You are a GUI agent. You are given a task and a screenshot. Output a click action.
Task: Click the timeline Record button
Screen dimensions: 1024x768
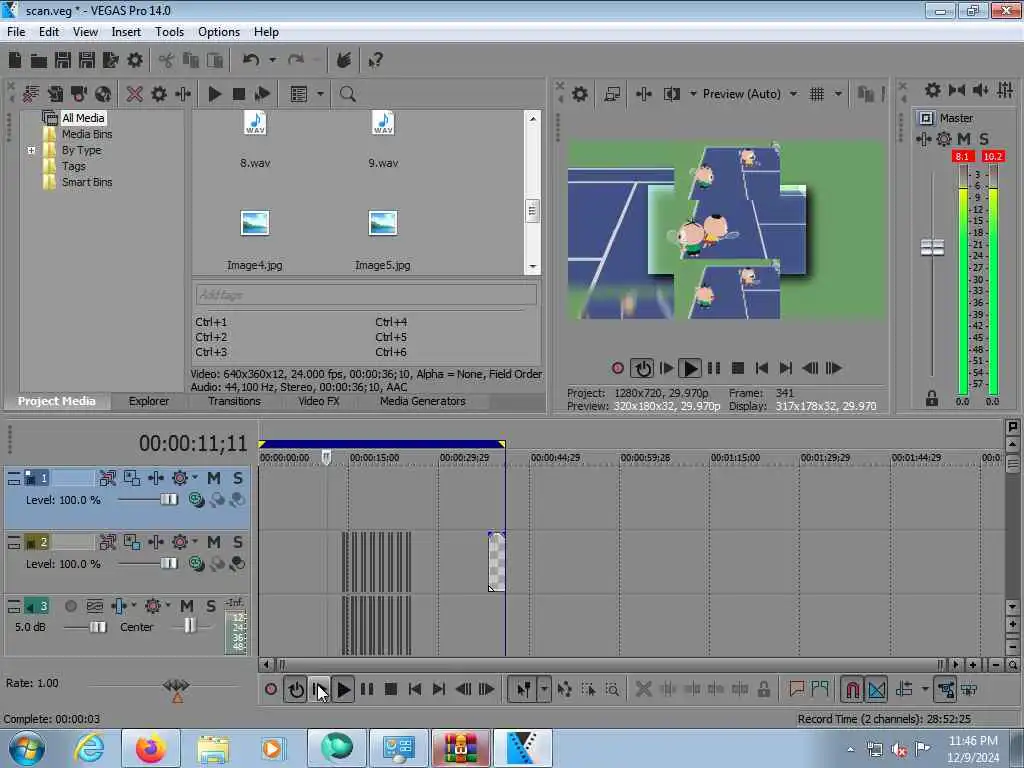tap(271, 689)
